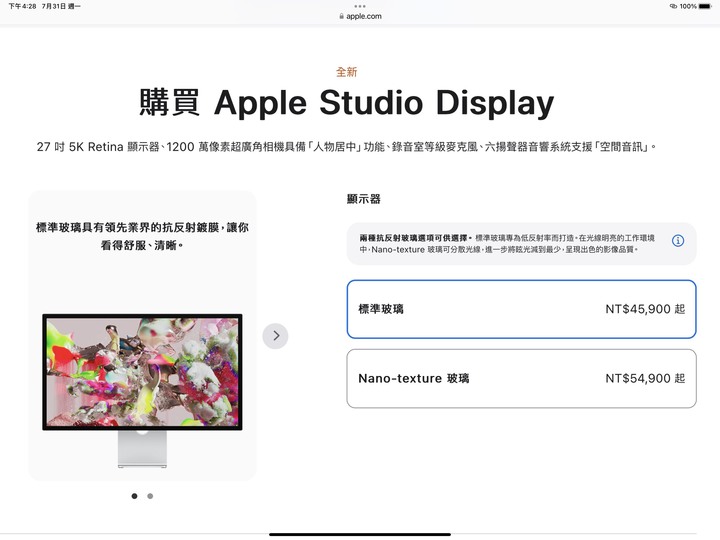Tap the apple.com address bar
Screen dimensions: 720x540
coord(360,16)
